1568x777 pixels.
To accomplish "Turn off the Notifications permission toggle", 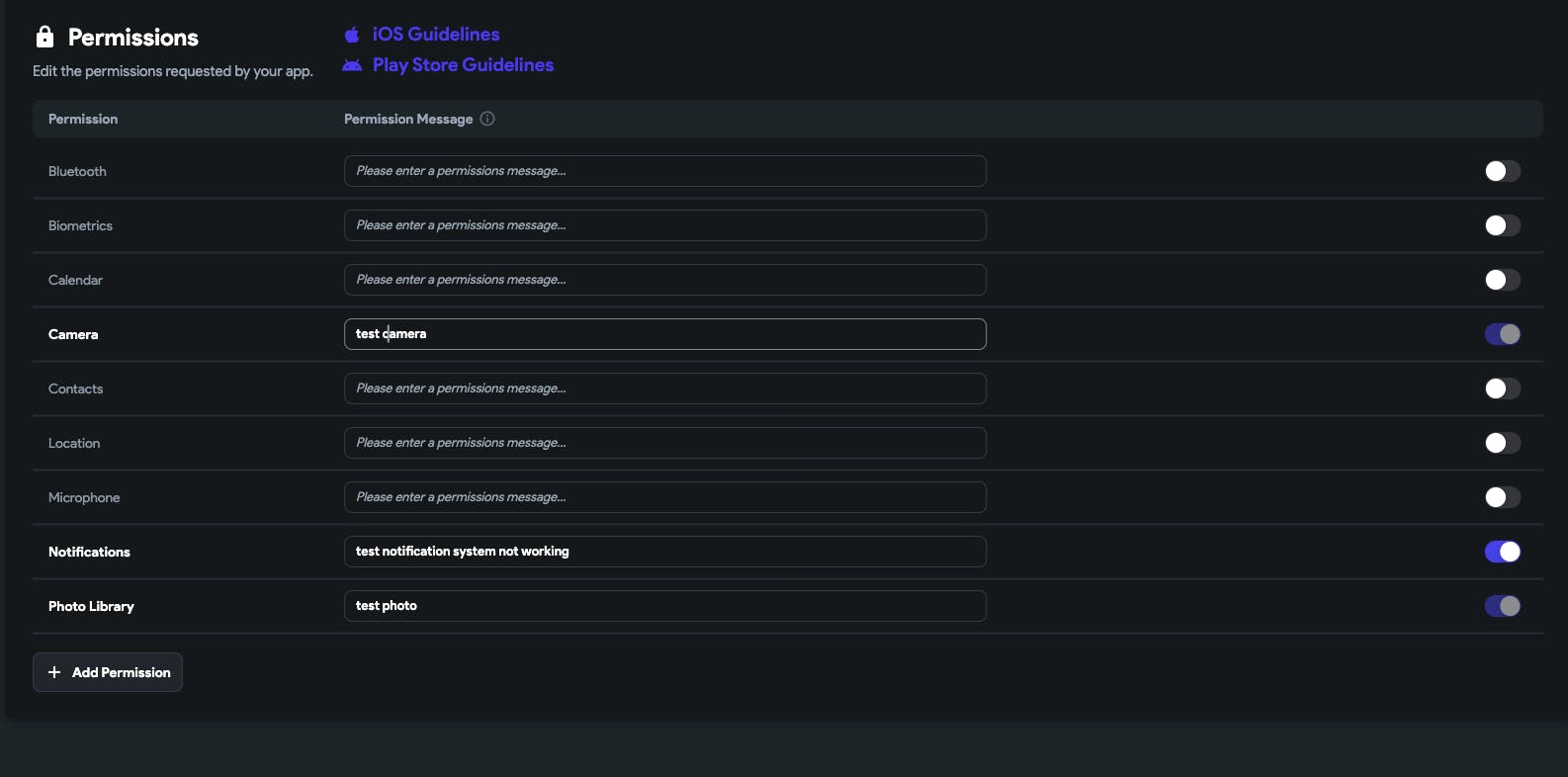I will click(1502, 552).
